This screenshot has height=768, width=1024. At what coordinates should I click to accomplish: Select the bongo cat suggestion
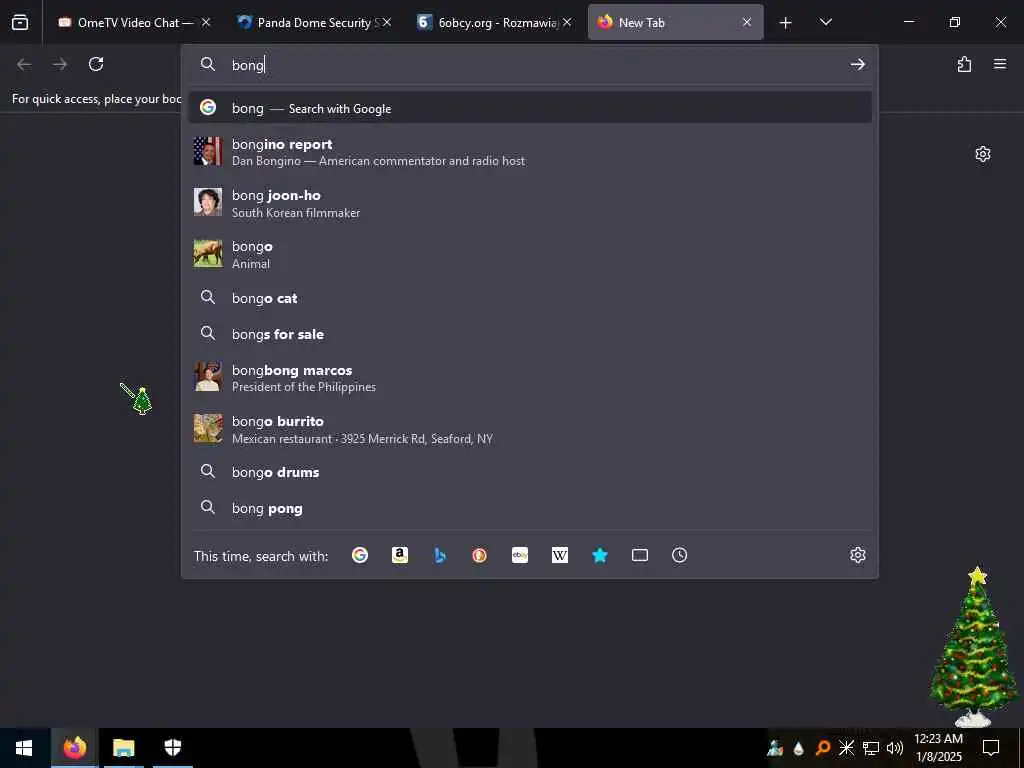pyautogui.click(x=530, y=298)
